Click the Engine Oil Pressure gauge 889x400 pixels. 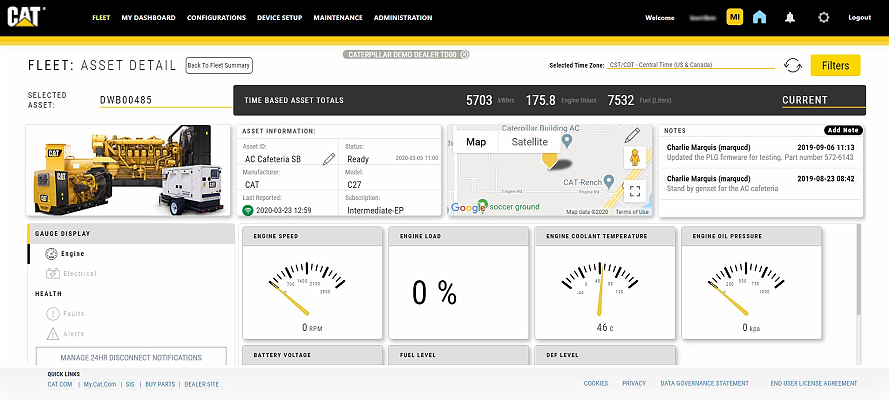pos(751,283)
